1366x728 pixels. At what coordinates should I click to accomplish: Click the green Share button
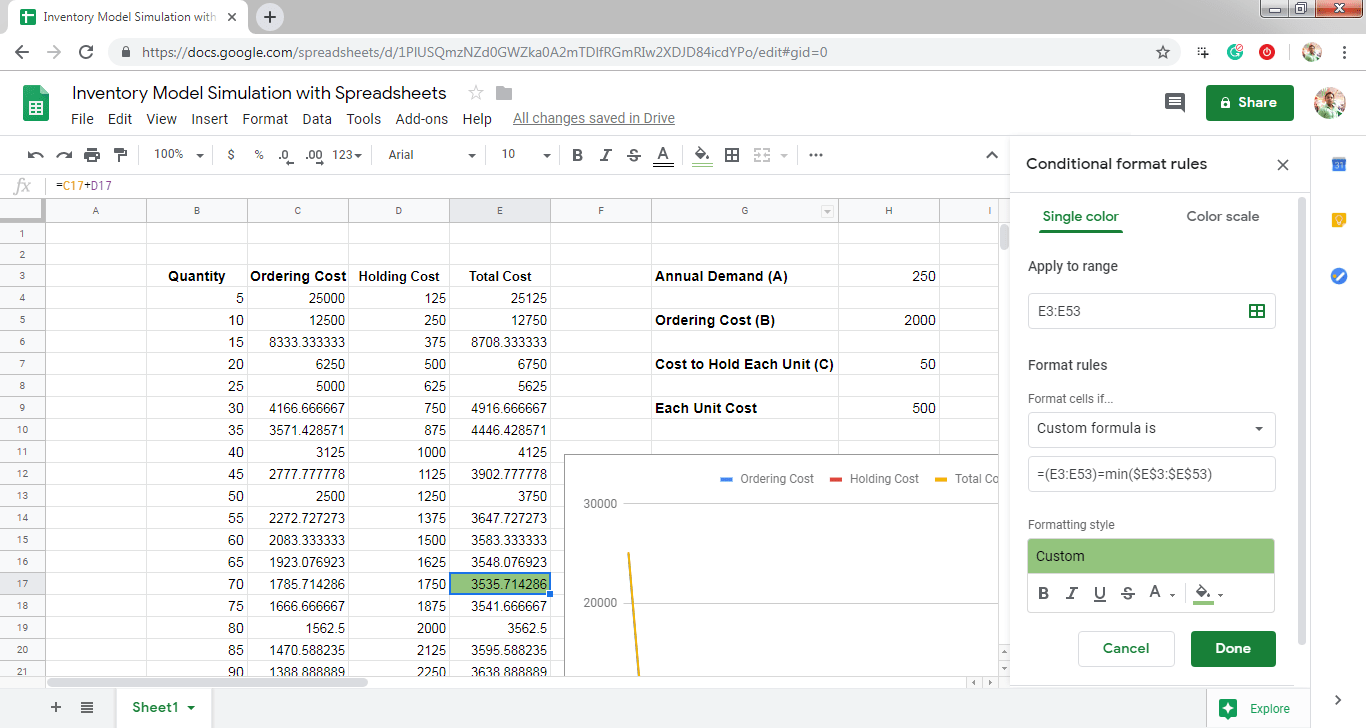tap(1250, 102)
